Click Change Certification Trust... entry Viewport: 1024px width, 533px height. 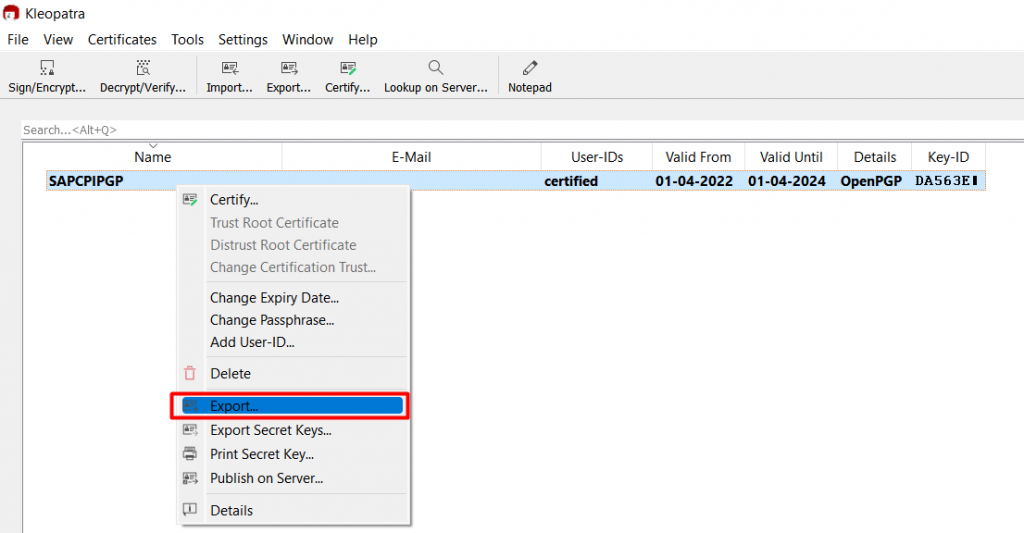coord(293,267)
